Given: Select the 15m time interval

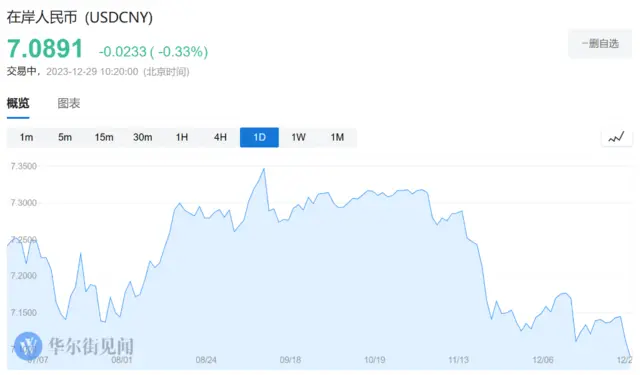Looking at the screenshot, I should (104, 138).
